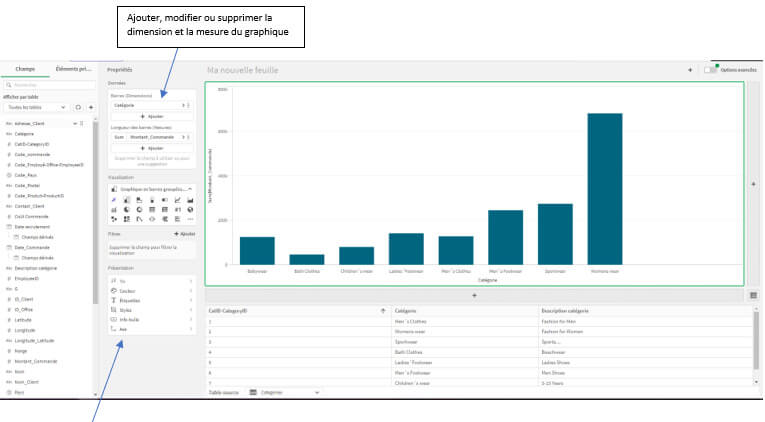765x422 pixels.
Task: Select the Catégorie field in list
Action: (x=24, y=134)
